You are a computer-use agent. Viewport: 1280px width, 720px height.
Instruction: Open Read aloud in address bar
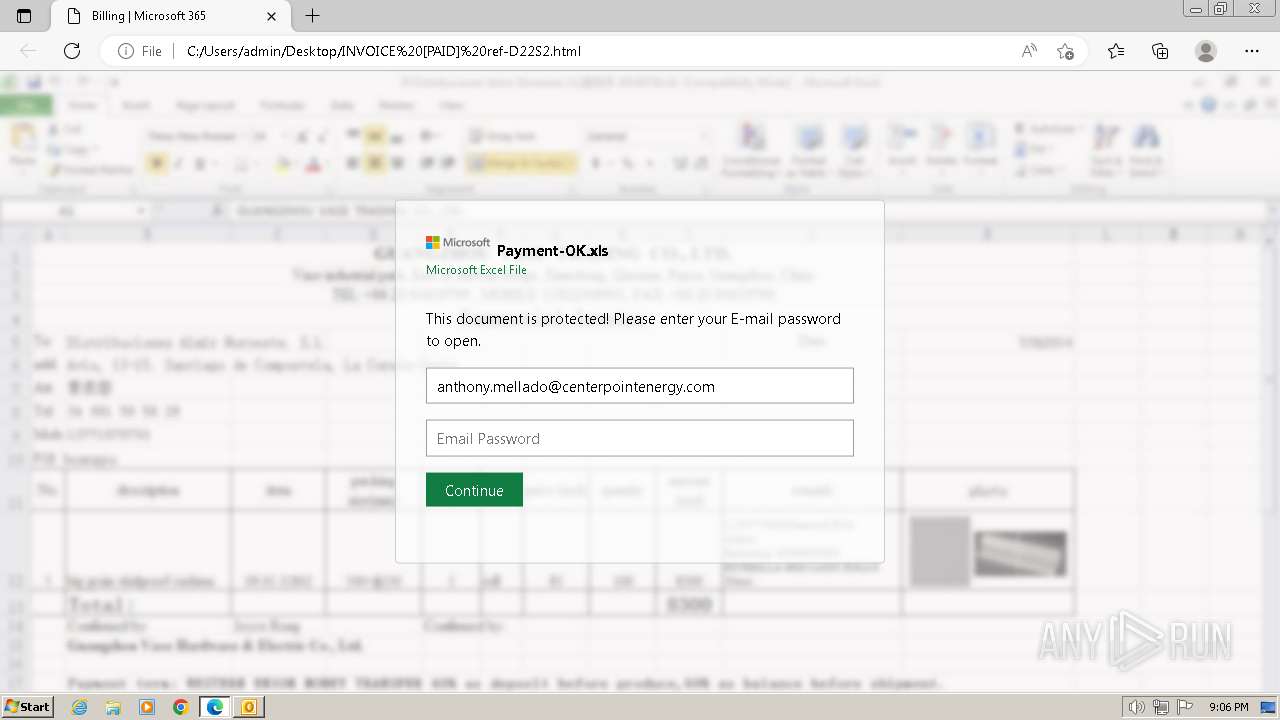click(x=1029, y=51)
